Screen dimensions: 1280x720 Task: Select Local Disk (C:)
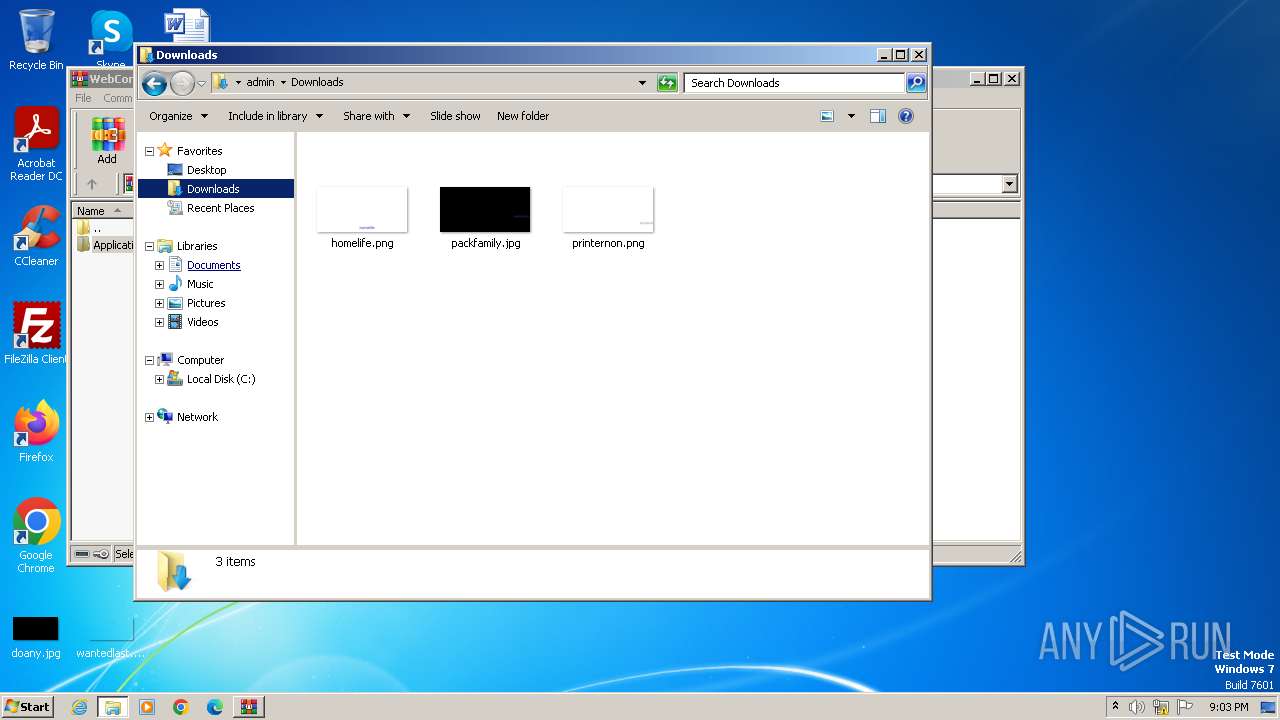click(220, 379)
